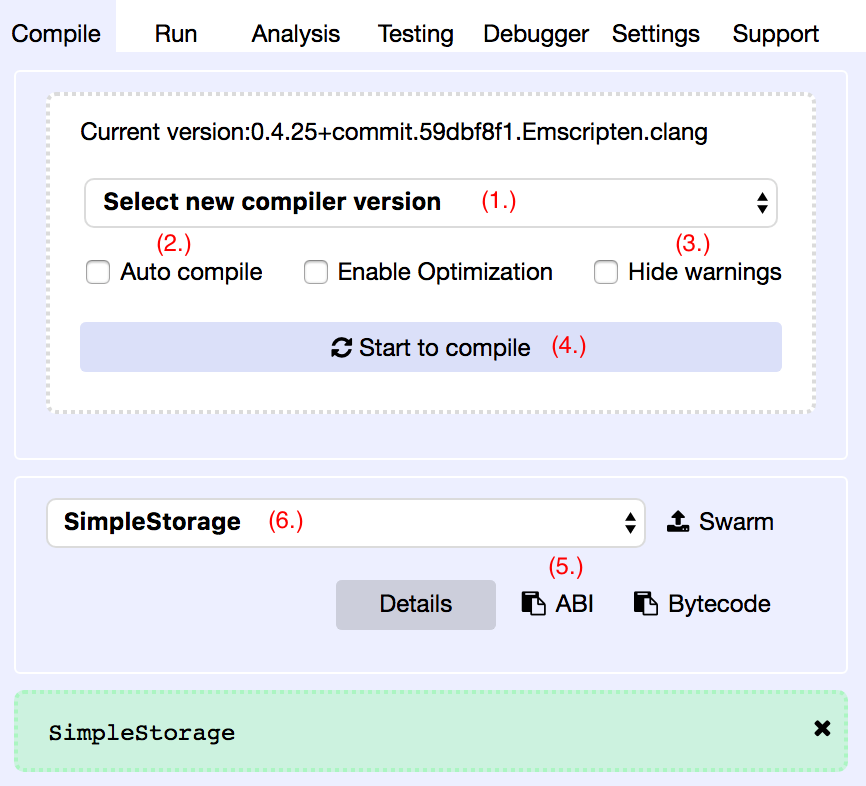Viewport: 866px width, 786px height.
Task: Select the Compile tab
Action: click(56, 34)
